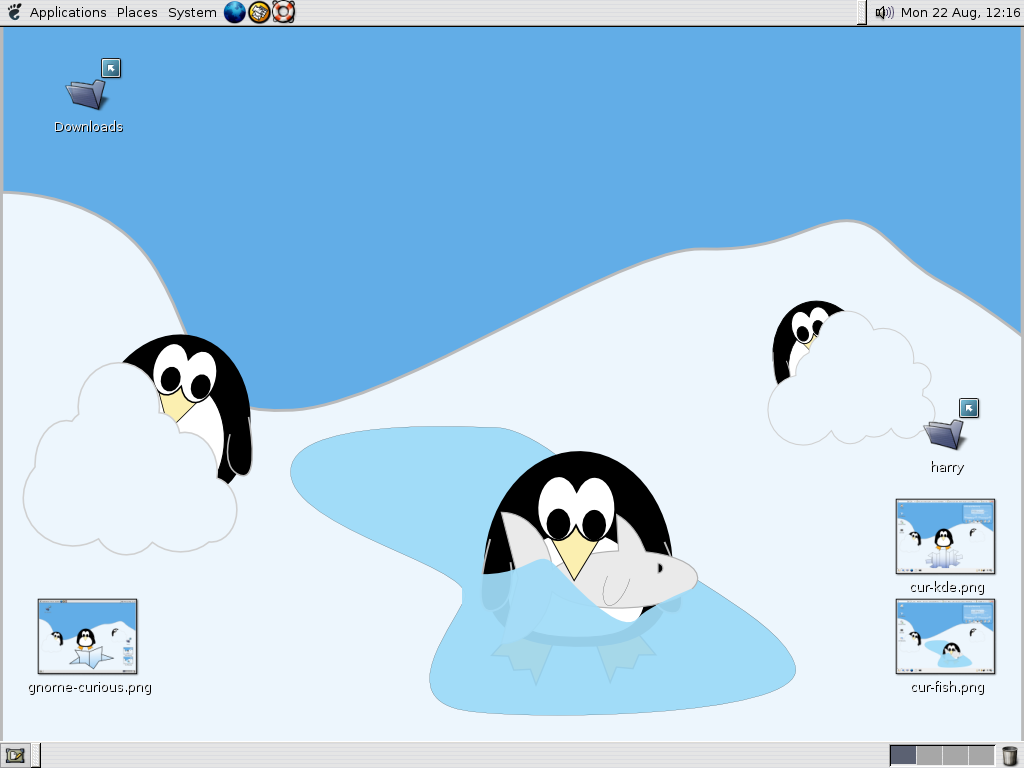The height and width of the screenshot is (768, 1024).
Task: Launch the mail client icon in panel
Action: click(259, 12)
